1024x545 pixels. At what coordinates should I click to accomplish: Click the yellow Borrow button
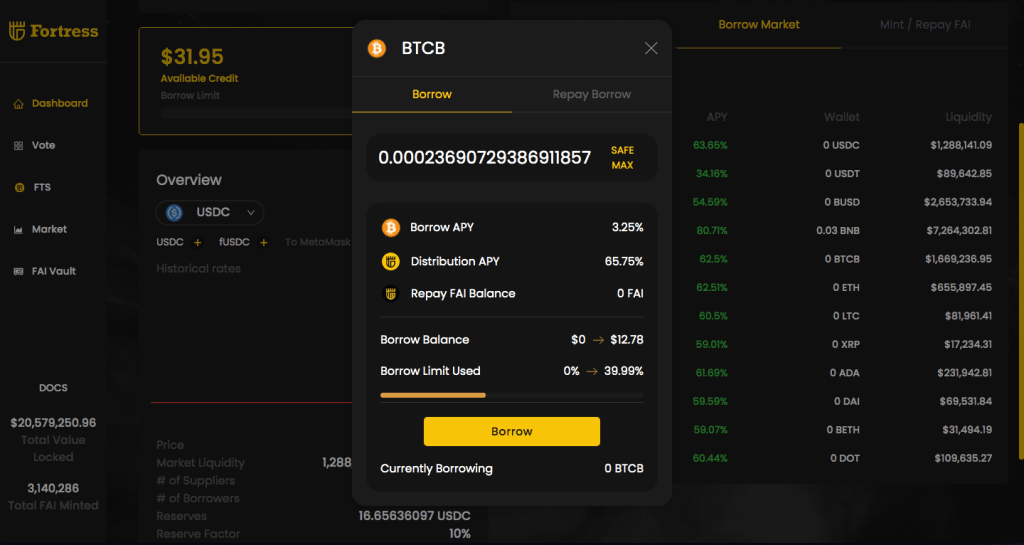(x=512, y=431)
